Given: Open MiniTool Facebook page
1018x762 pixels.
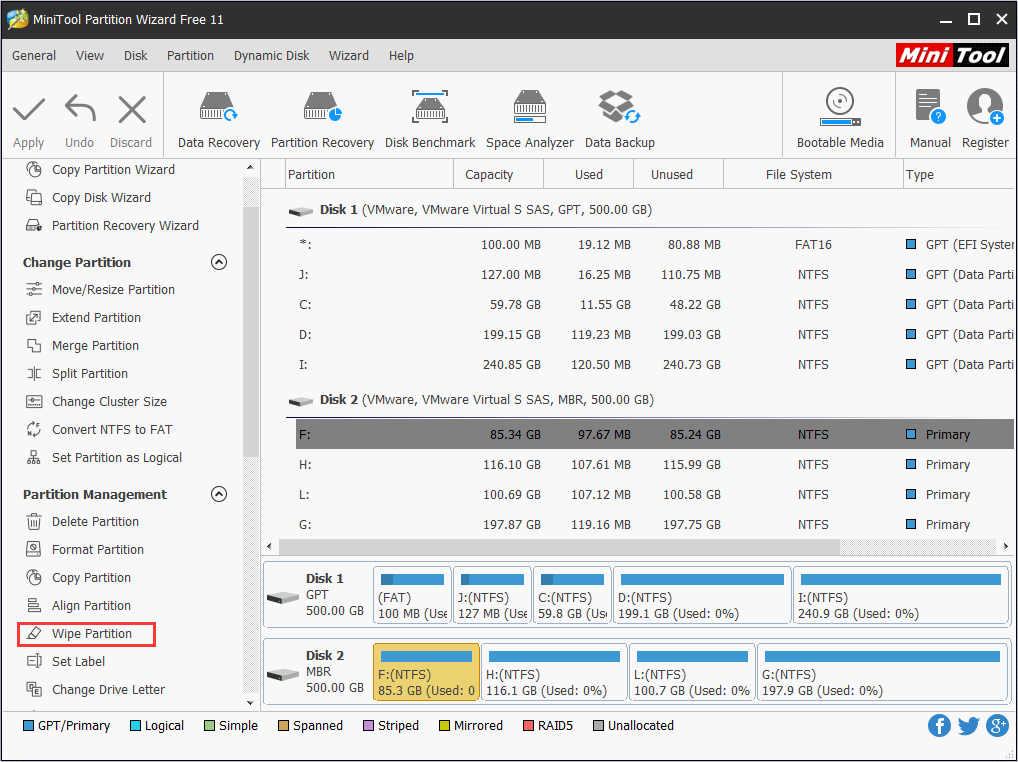Looking at the screenshot, I should pyautogui.click(x=939, y=725).
